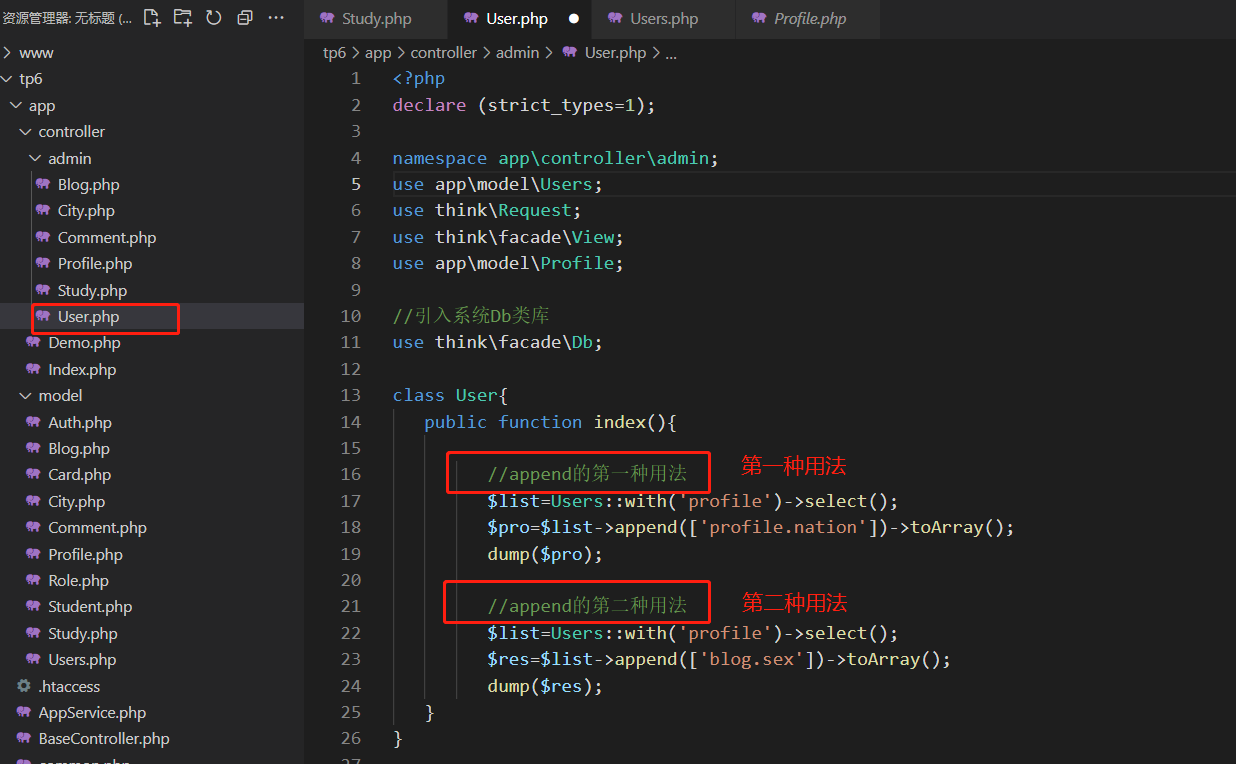
Task: Click the 'blog.sex' append code line
Action: [719, 659]
